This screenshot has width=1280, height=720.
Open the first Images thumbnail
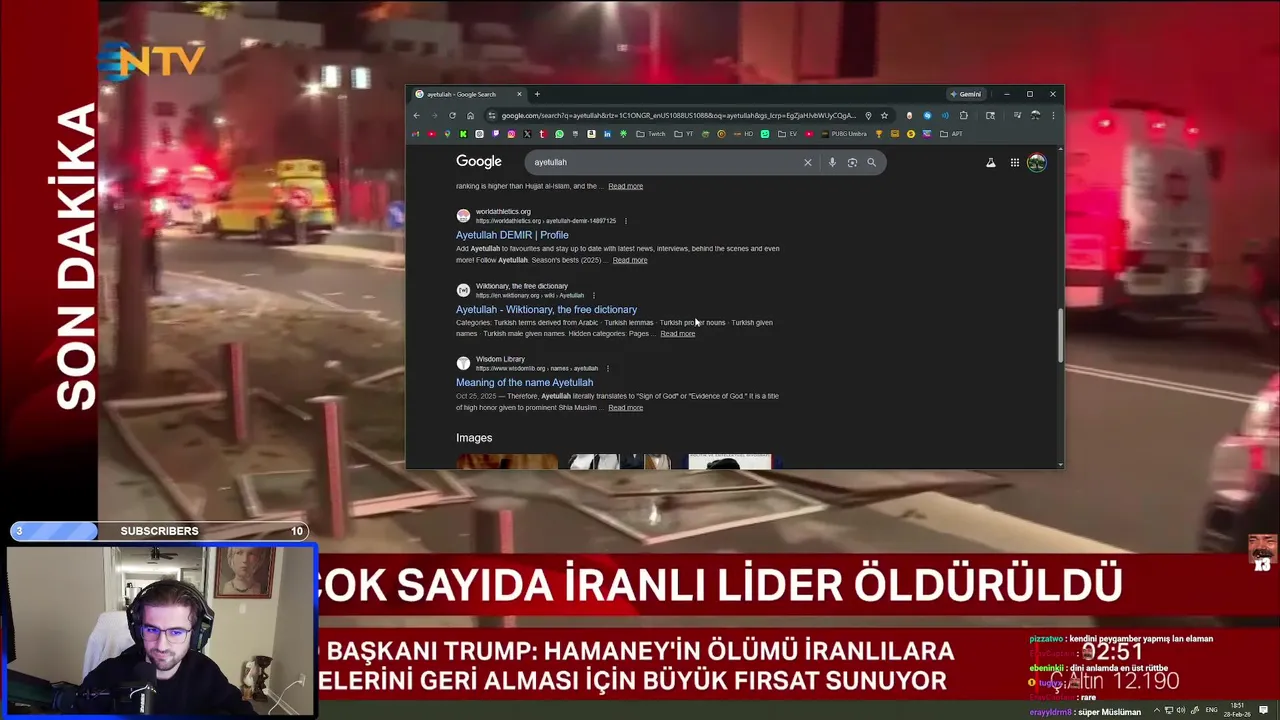(507, 461)
